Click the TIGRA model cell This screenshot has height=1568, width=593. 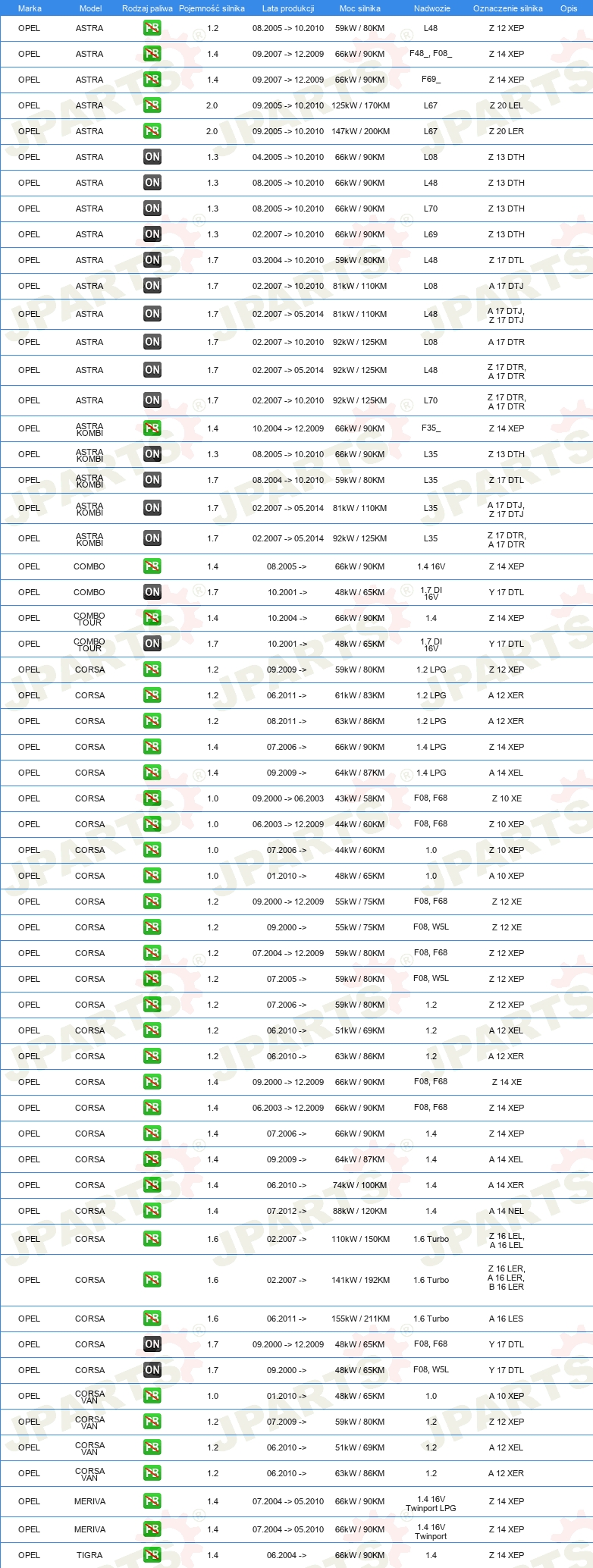pos(89,1555)
